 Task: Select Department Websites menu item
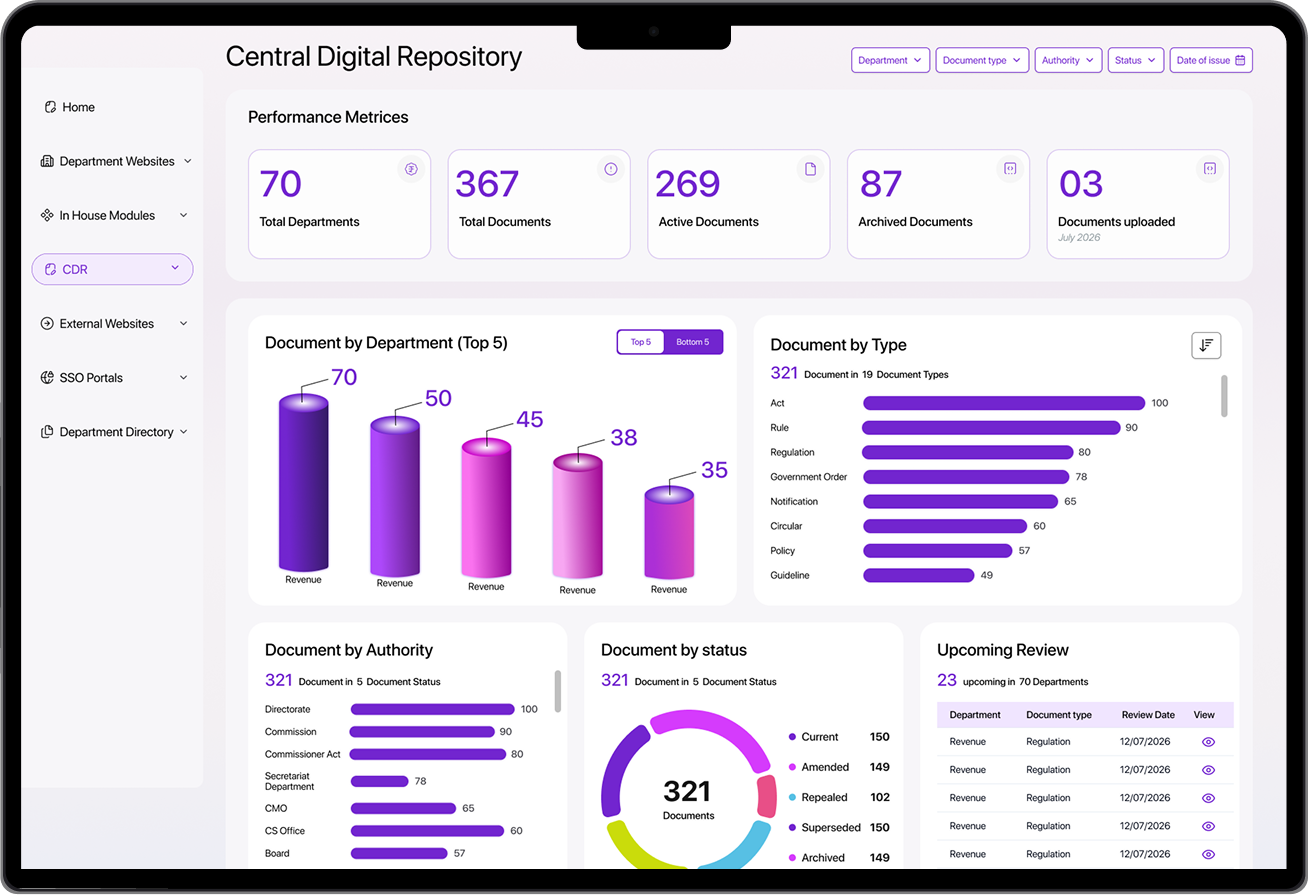(116, 161)
